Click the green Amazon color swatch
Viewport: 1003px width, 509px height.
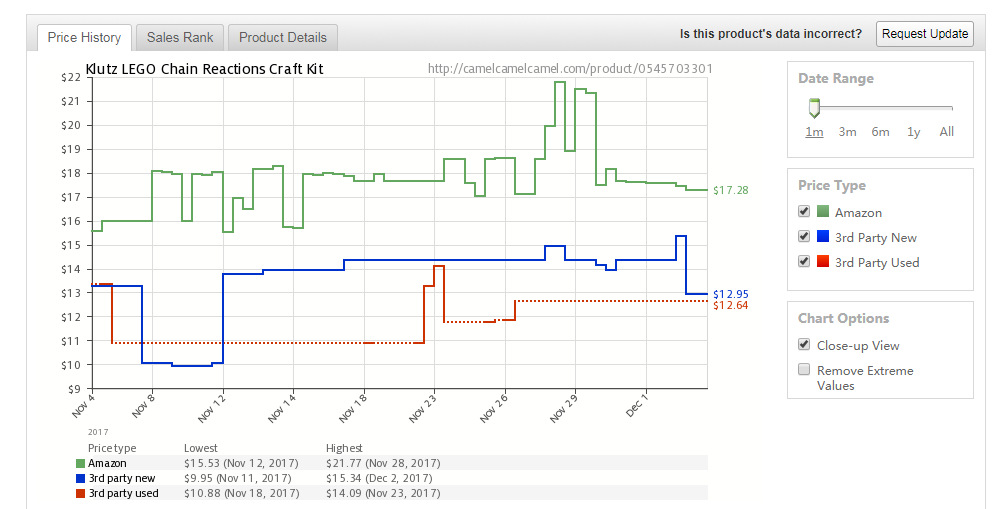pos(823,212)
